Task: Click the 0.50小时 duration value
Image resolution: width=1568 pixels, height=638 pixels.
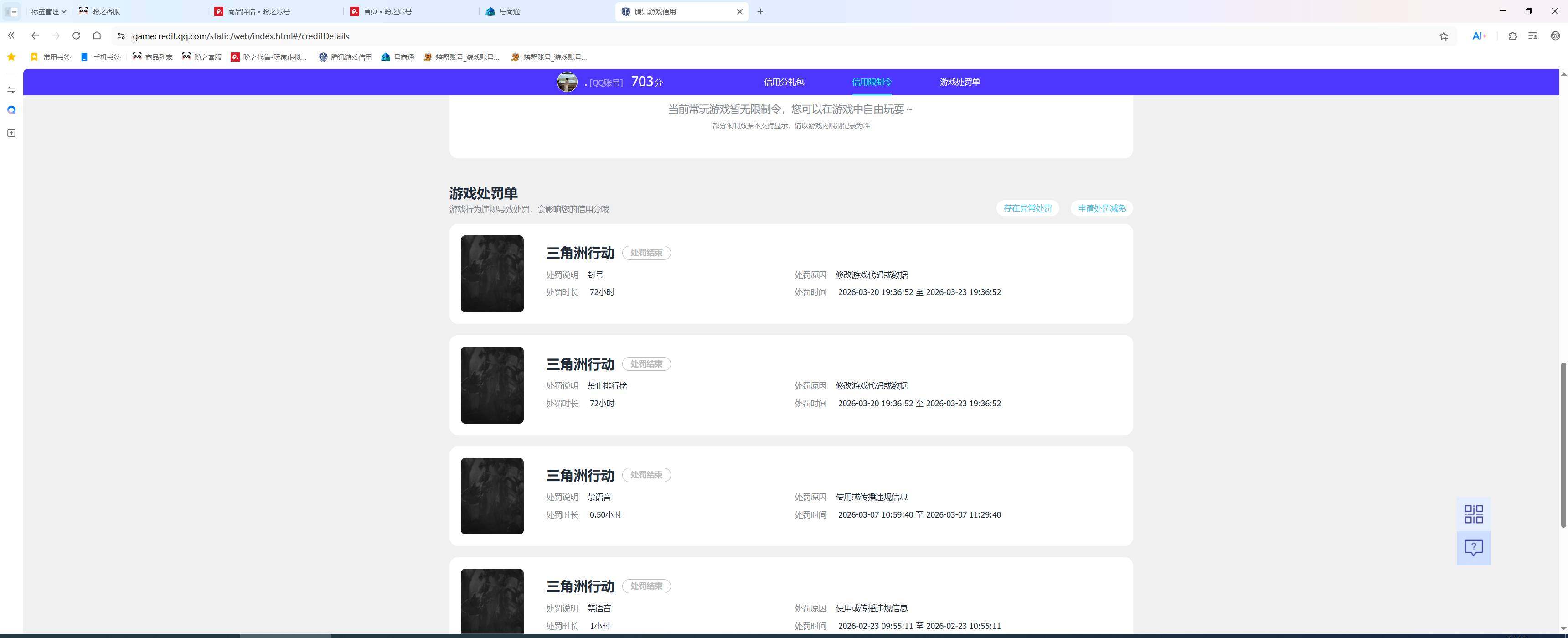Action: coord(605,514)
